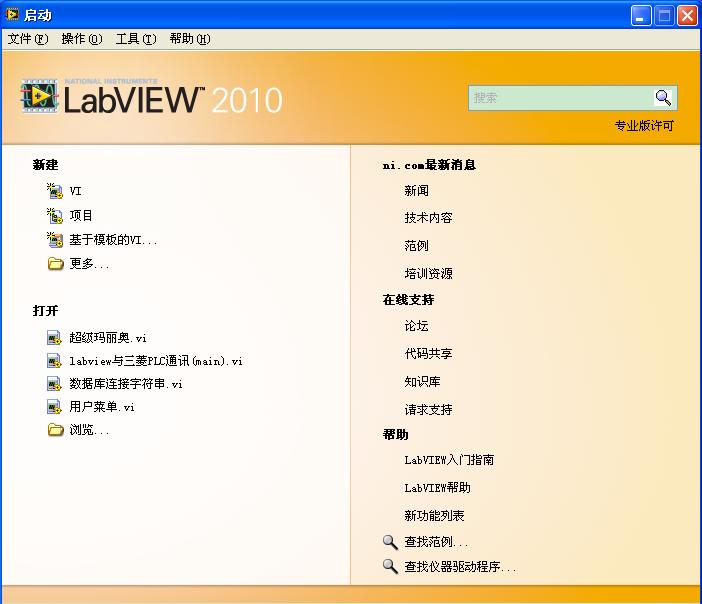The image size is (702, 604).
Task: Open the LabVIEW入门指南 help link
Action: pyautogui.click(x=449, y=460)
